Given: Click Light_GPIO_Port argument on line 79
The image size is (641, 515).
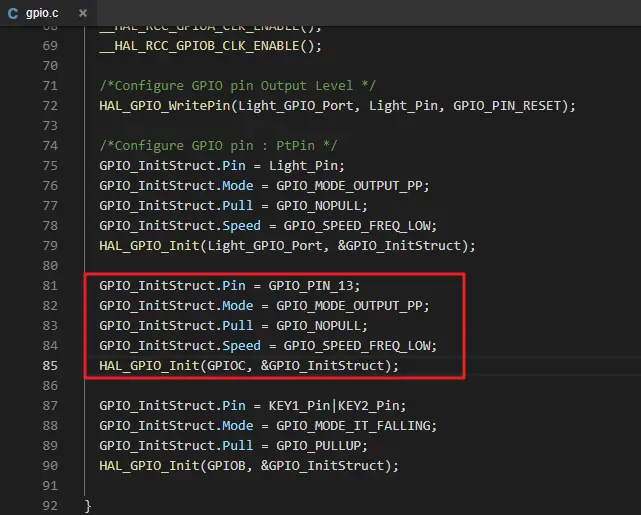Looking at the screenshot, I should click(264, 246).
